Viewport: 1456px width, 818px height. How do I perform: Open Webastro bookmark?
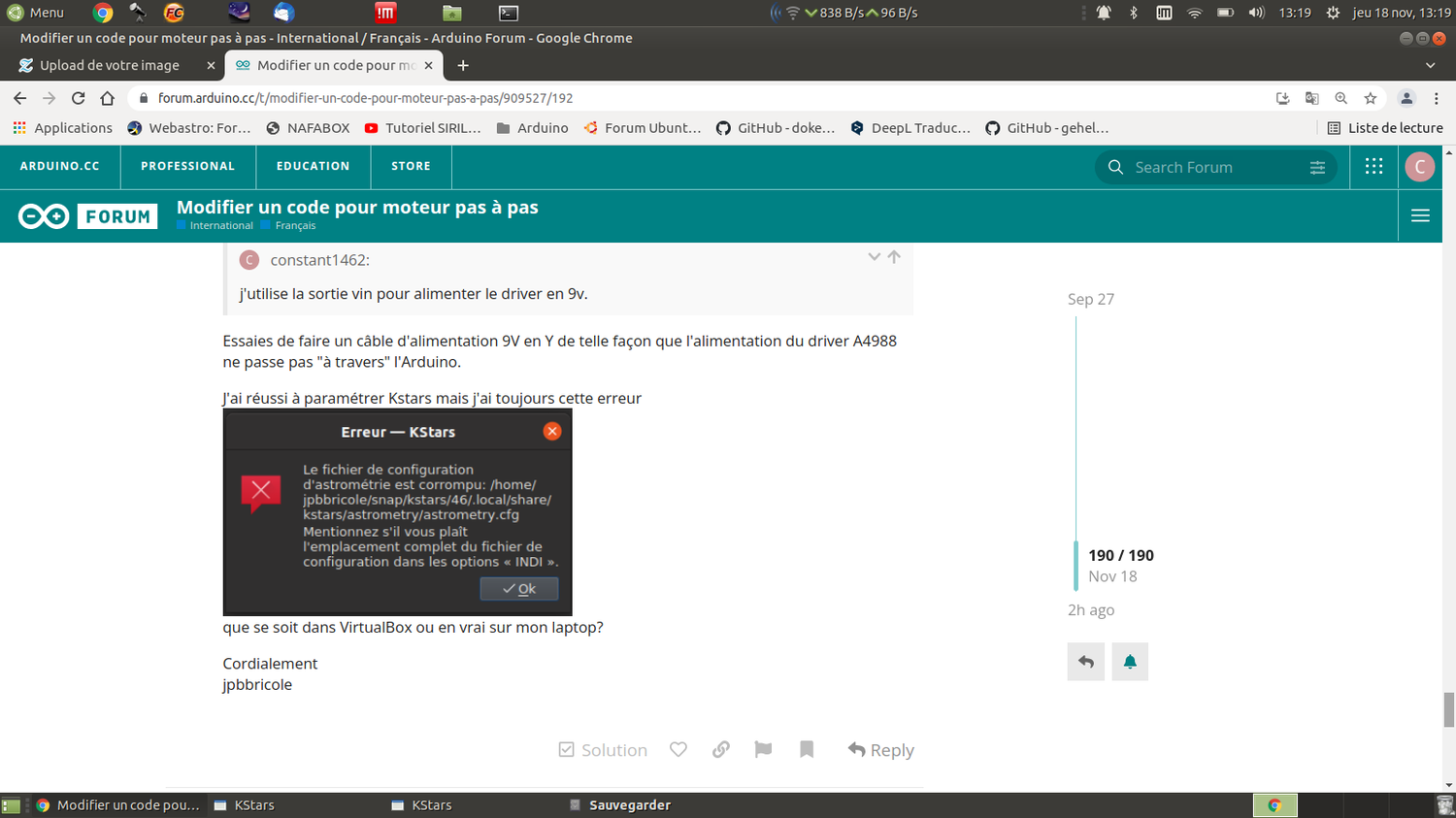(x=189, y=128)
